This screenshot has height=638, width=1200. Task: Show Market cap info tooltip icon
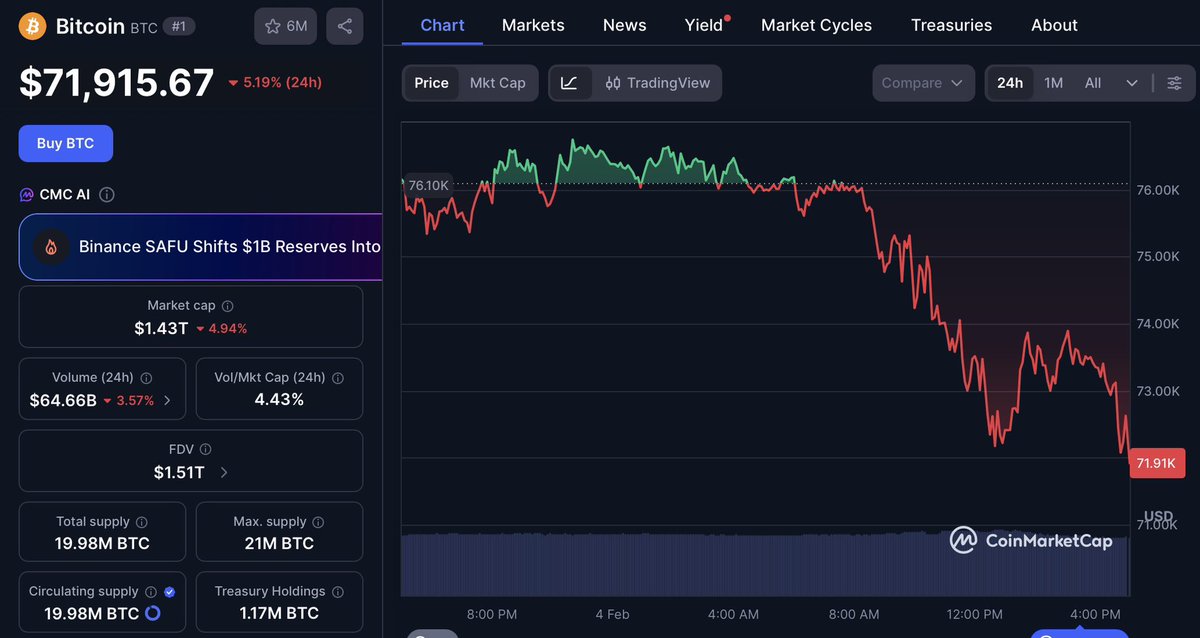227,306
